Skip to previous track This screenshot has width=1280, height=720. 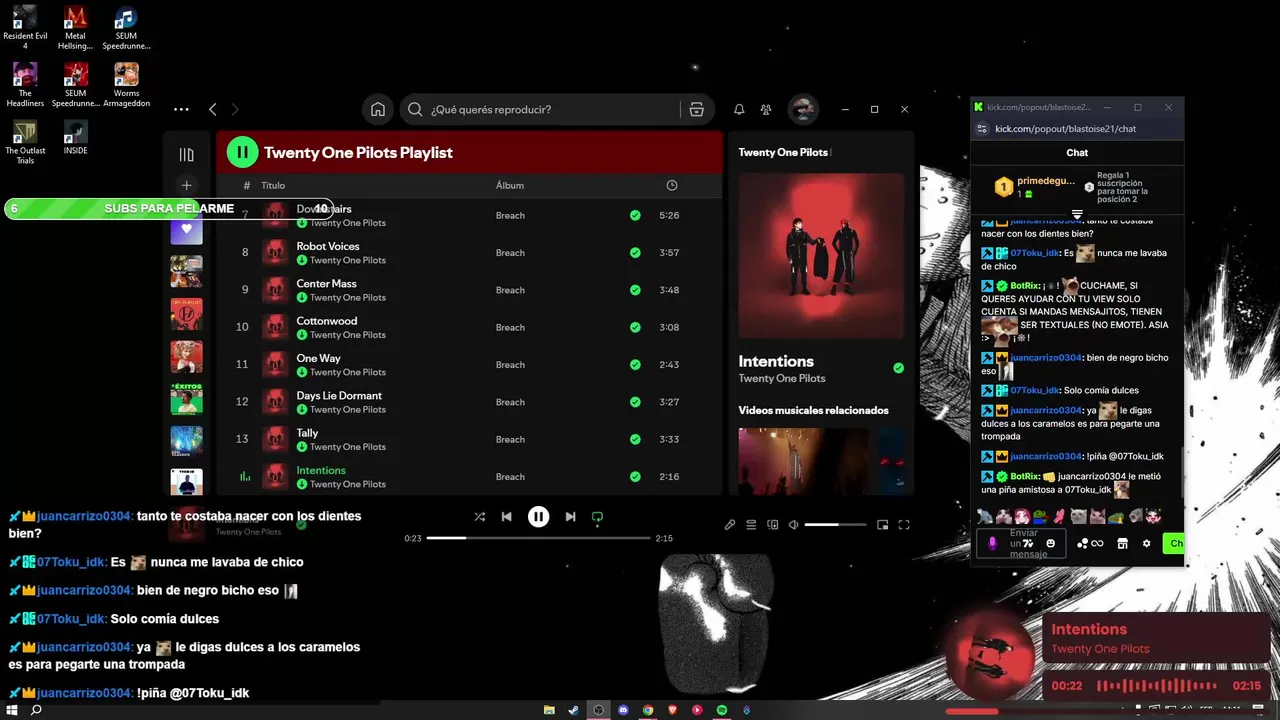506,517
